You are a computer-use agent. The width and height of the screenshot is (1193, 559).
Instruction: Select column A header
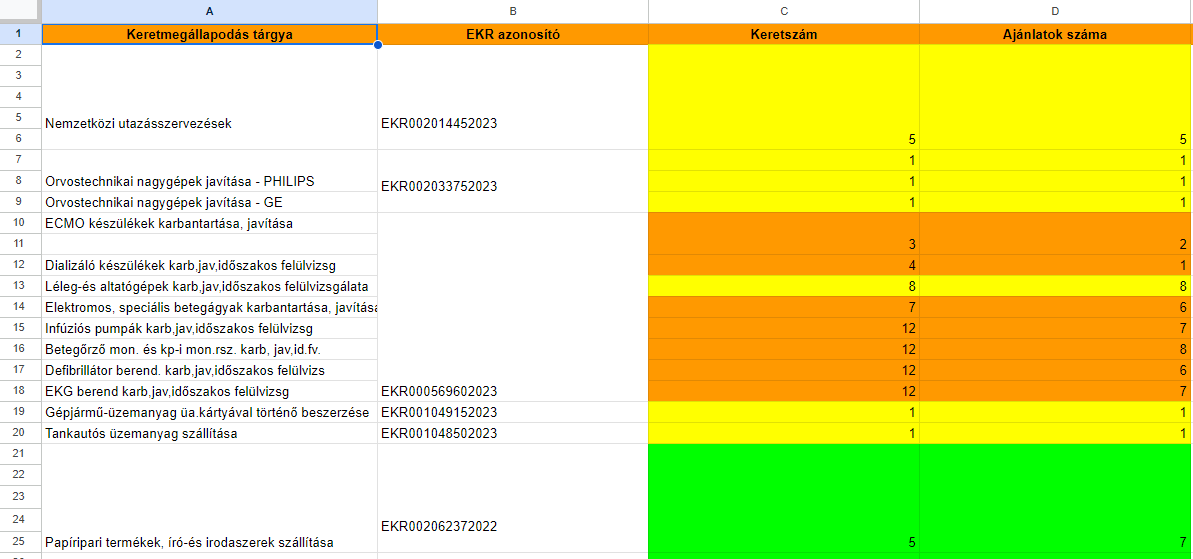point(209,11)
